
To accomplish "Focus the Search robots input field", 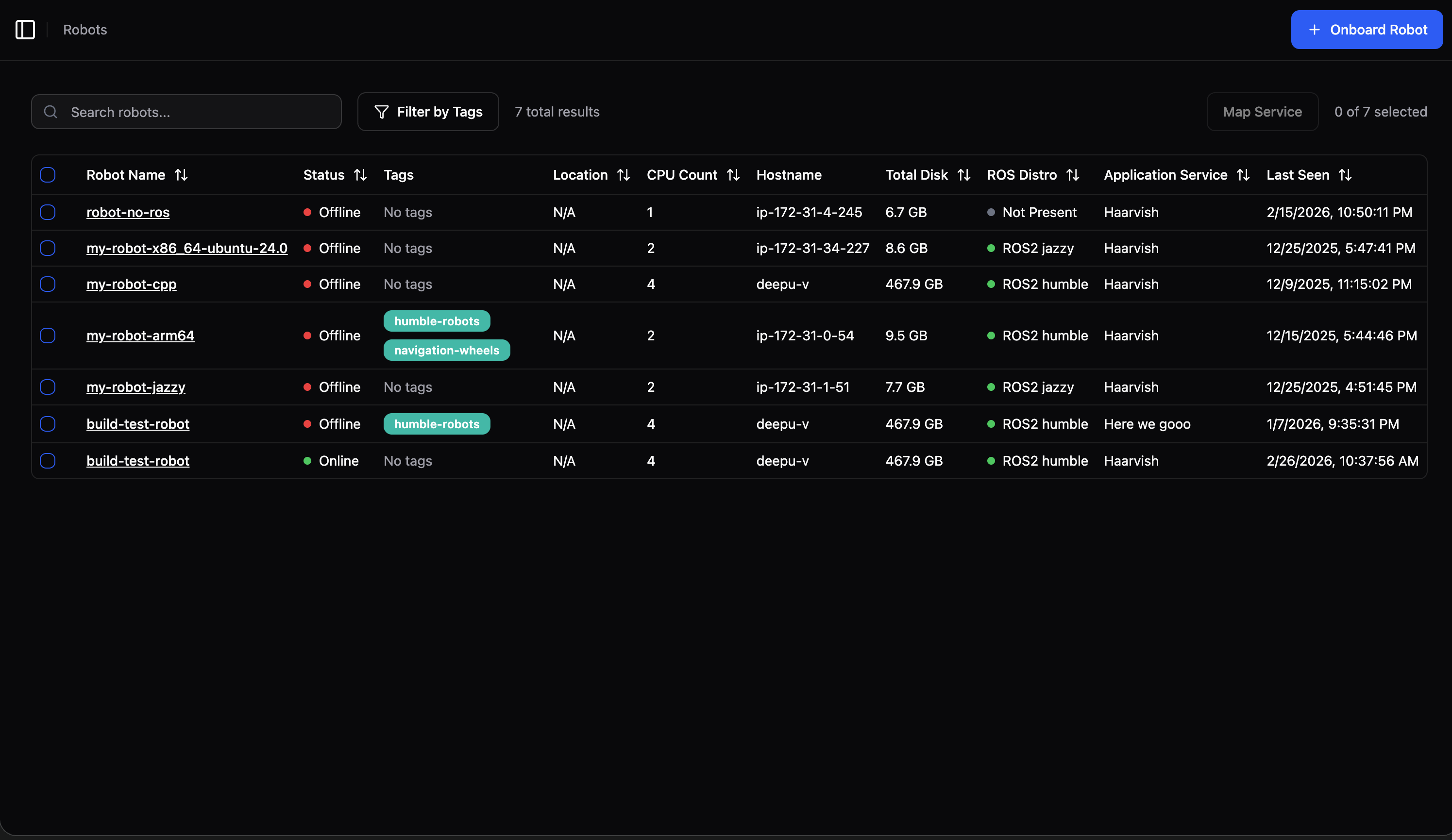I will pos(196,112).
